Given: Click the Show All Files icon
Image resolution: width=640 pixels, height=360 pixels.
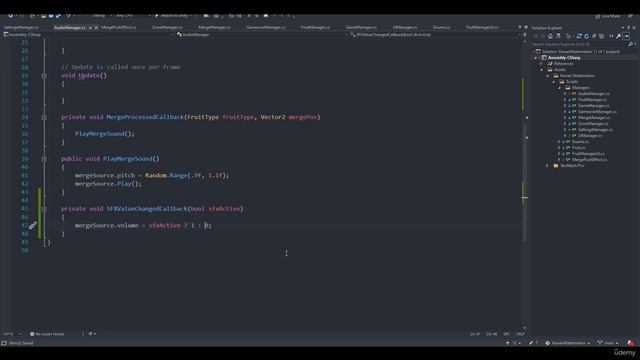Looking at the screenshot, I should [x=601, y=36].
